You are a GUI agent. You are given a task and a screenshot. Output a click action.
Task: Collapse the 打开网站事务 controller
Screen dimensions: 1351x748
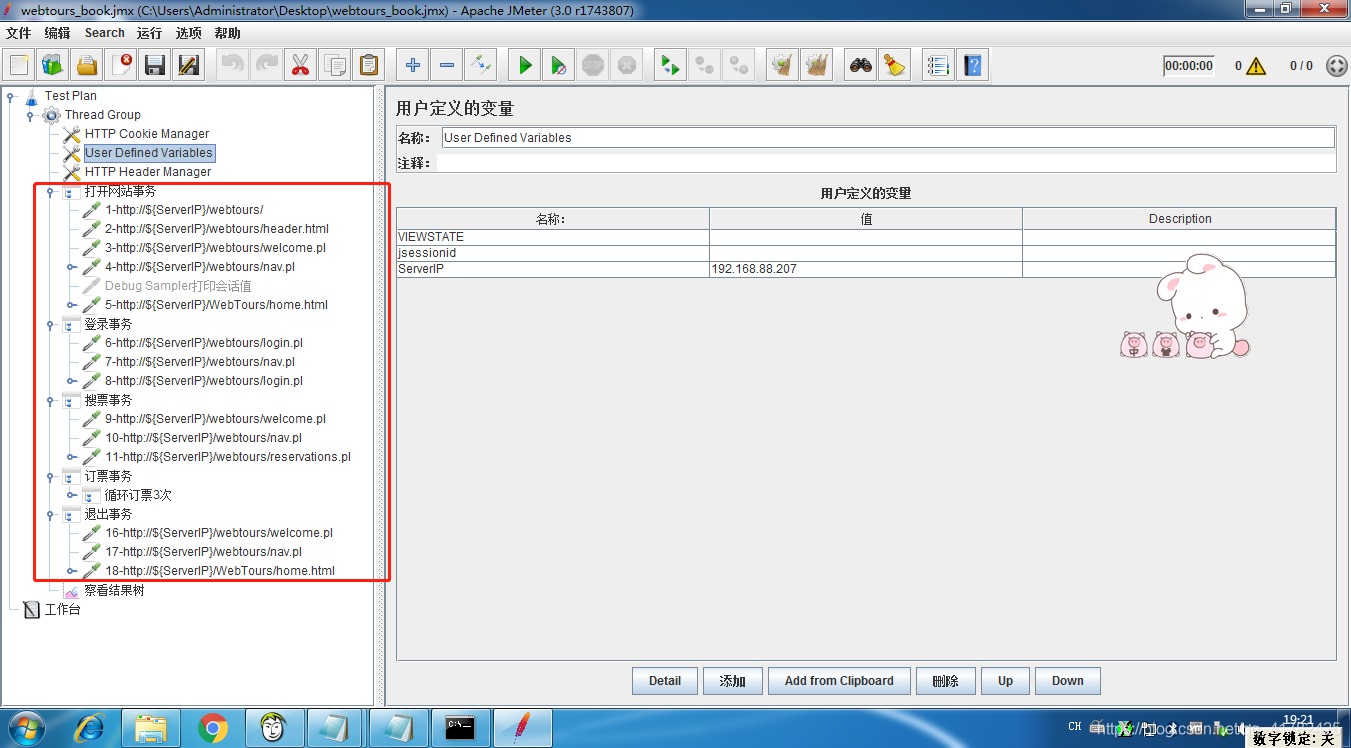tap(50, 191)
